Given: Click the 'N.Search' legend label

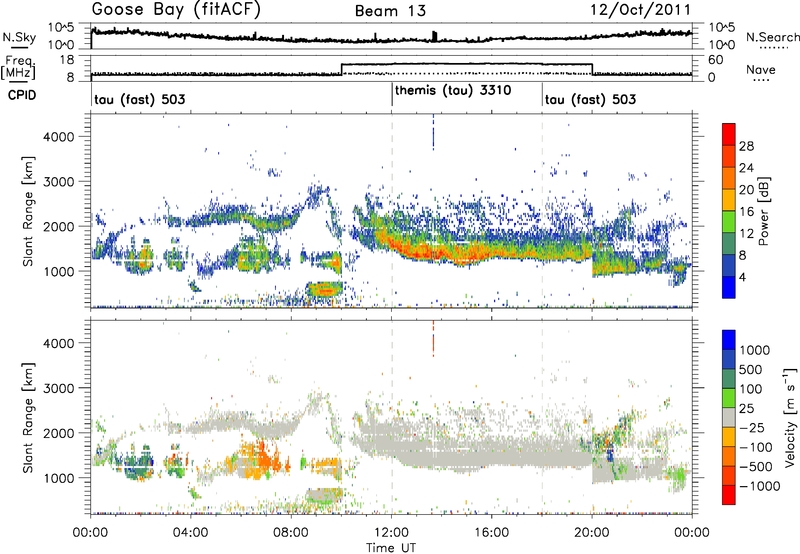Looking at the screenshot, I should [772, 37].
